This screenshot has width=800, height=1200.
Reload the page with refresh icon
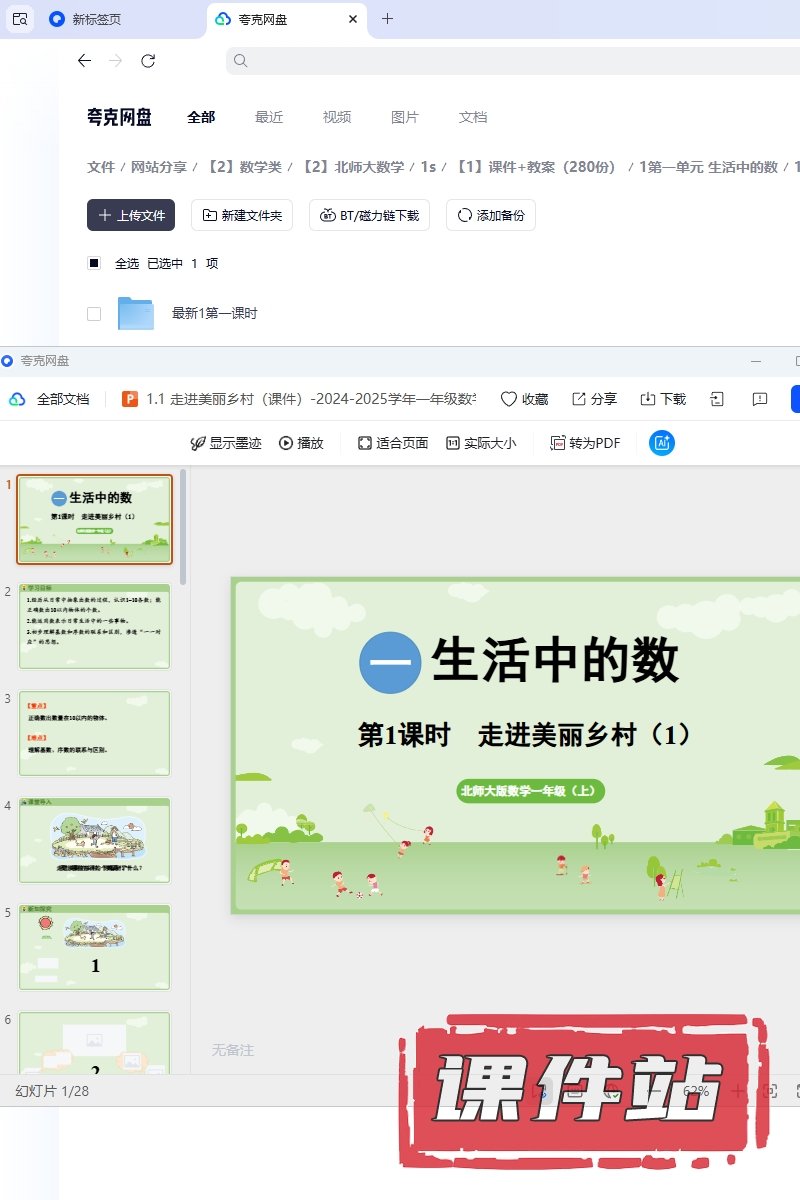(148, 61)
